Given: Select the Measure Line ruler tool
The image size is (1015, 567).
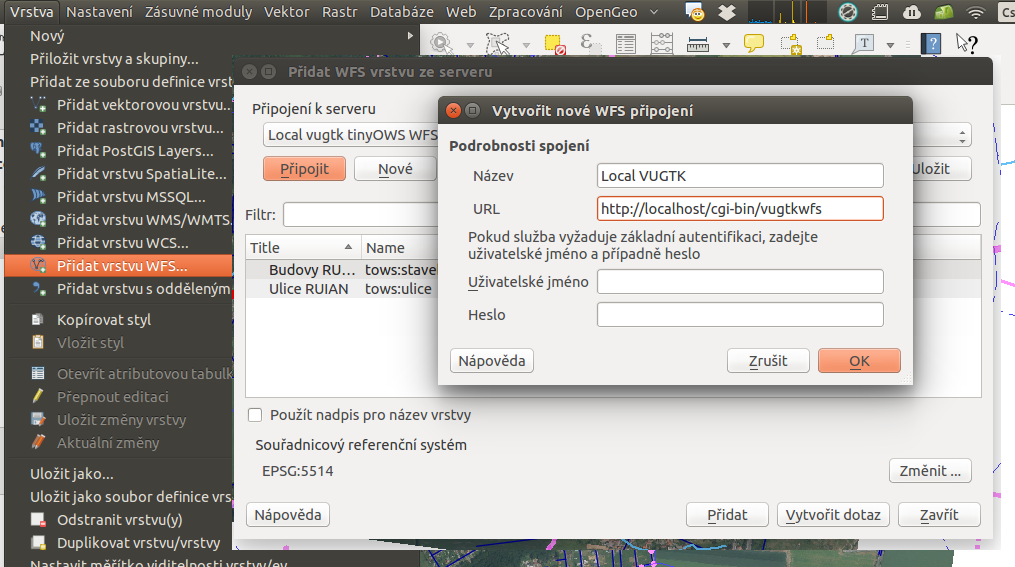Looking at the screenshot, I should click(x=698, y=44).
